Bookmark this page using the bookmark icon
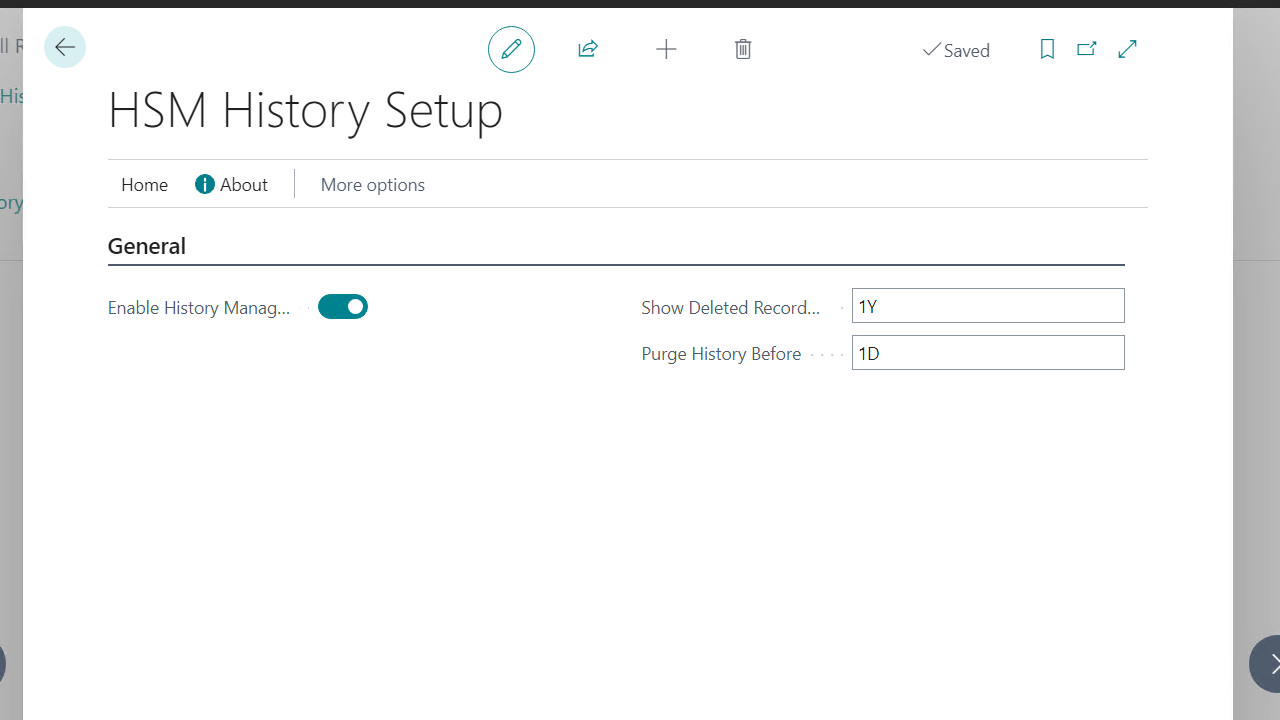The height and width of the screenshot is (720, 1280). [x=1047, y=49]
